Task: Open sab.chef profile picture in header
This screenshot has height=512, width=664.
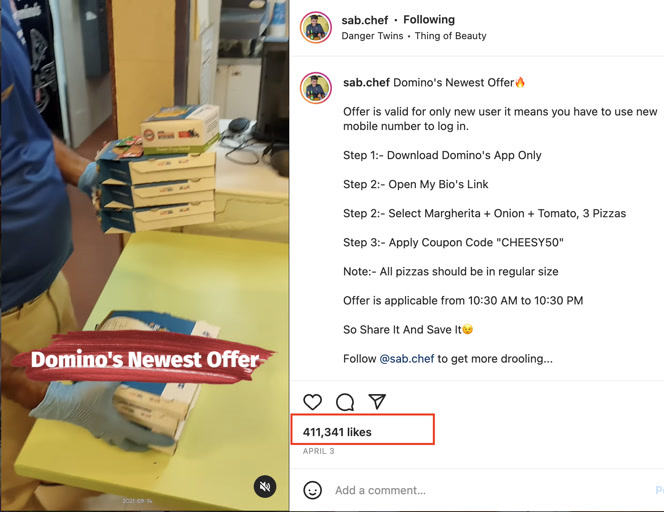Action: 315,28
